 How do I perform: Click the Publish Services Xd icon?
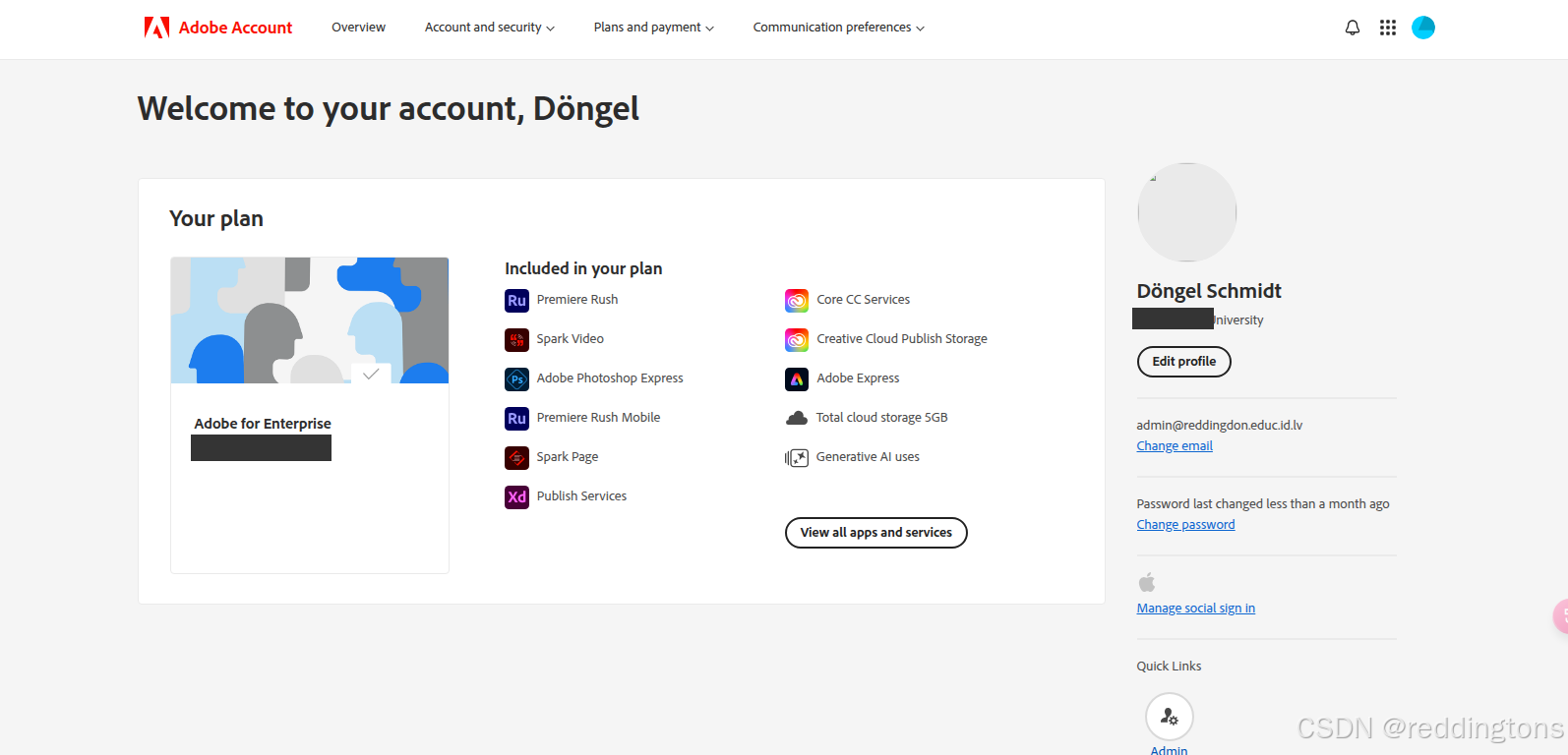pyautogui.click(x=517, y=497)
